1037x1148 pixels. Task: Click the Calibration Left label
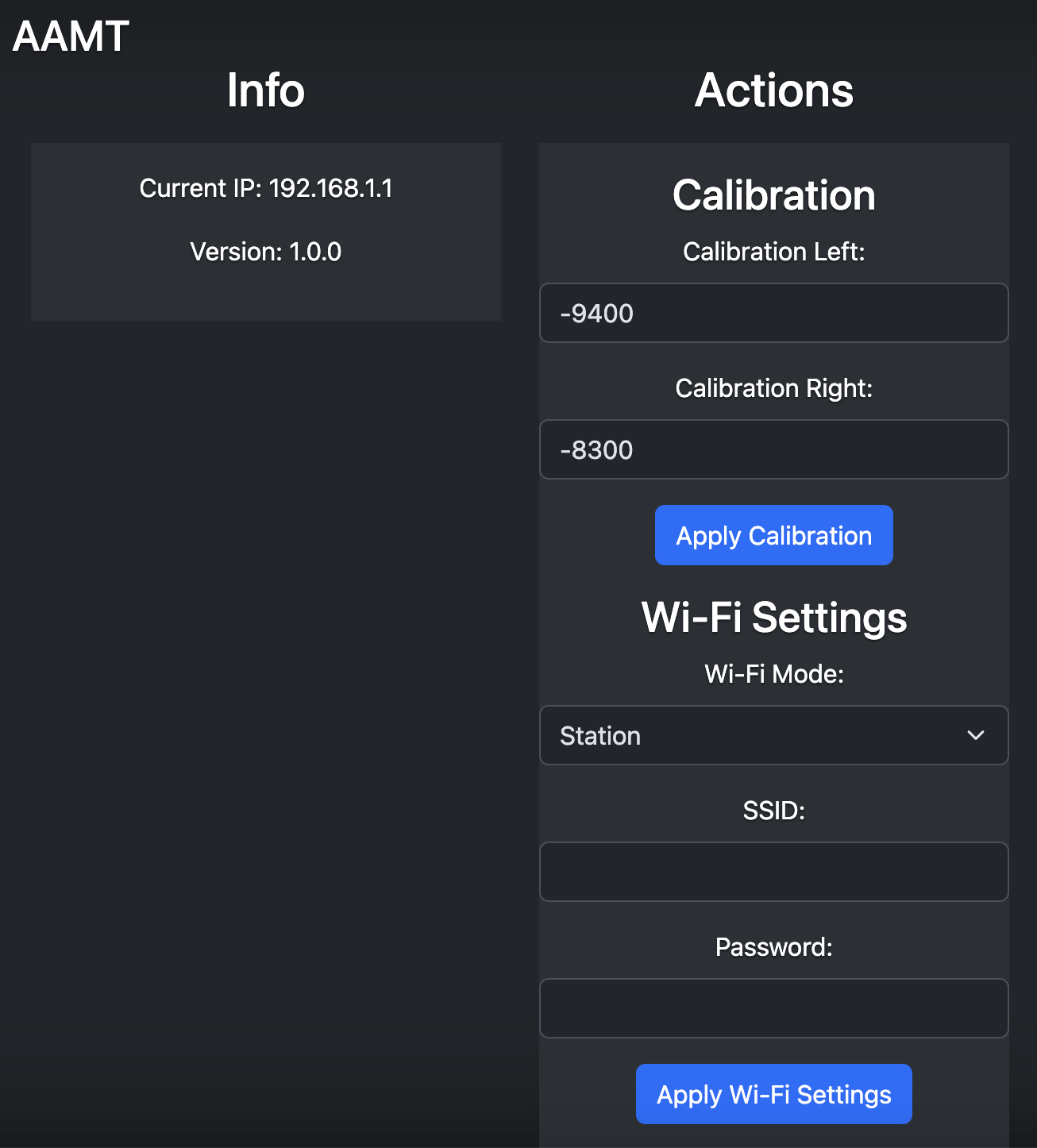click(x=773, y=252)
